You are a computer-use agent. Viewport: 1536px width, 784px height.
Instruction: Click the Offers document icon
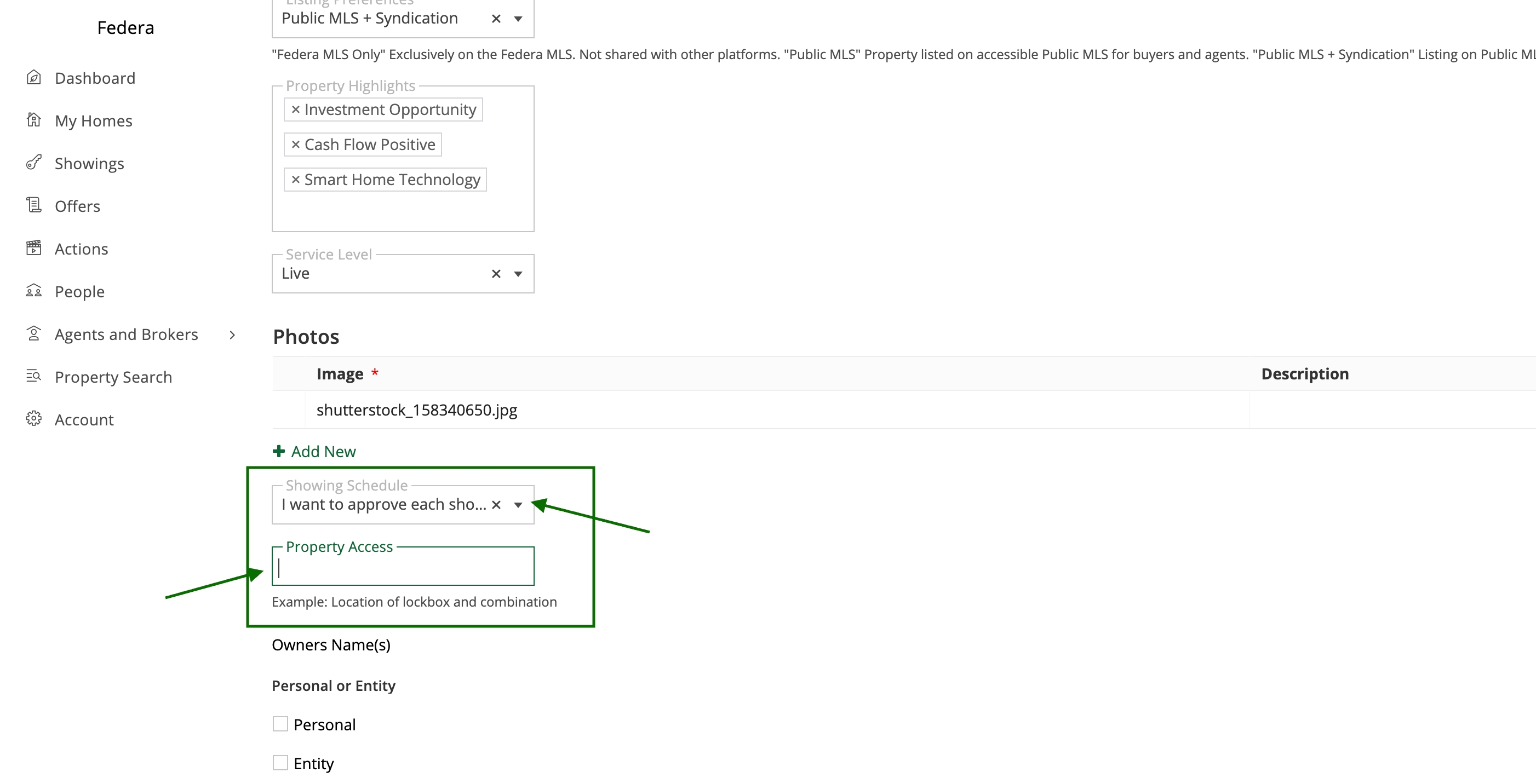(34, 205)
